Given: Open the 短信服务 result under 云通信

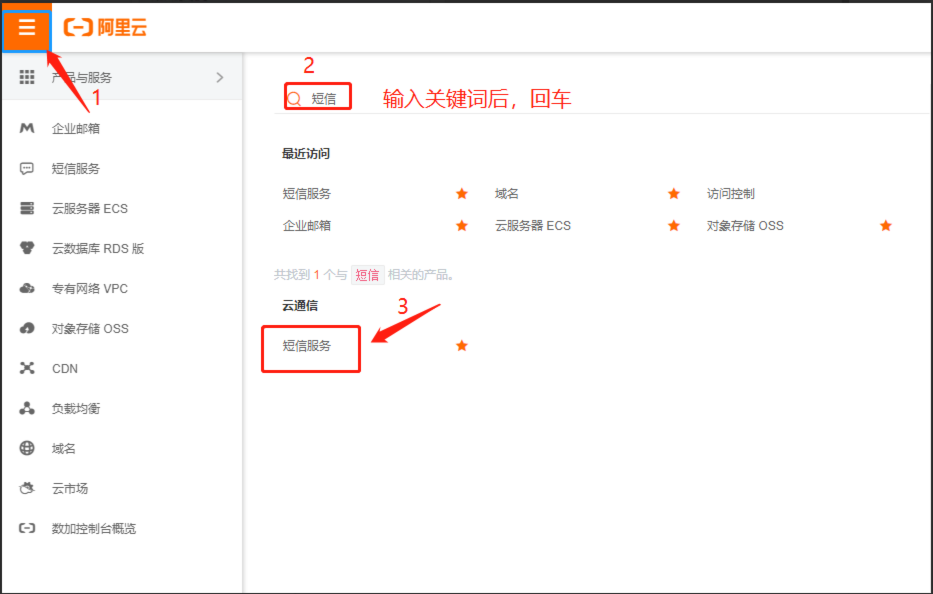Looking at the screenshot, I should pyautogui.click(x=307, y=346).
